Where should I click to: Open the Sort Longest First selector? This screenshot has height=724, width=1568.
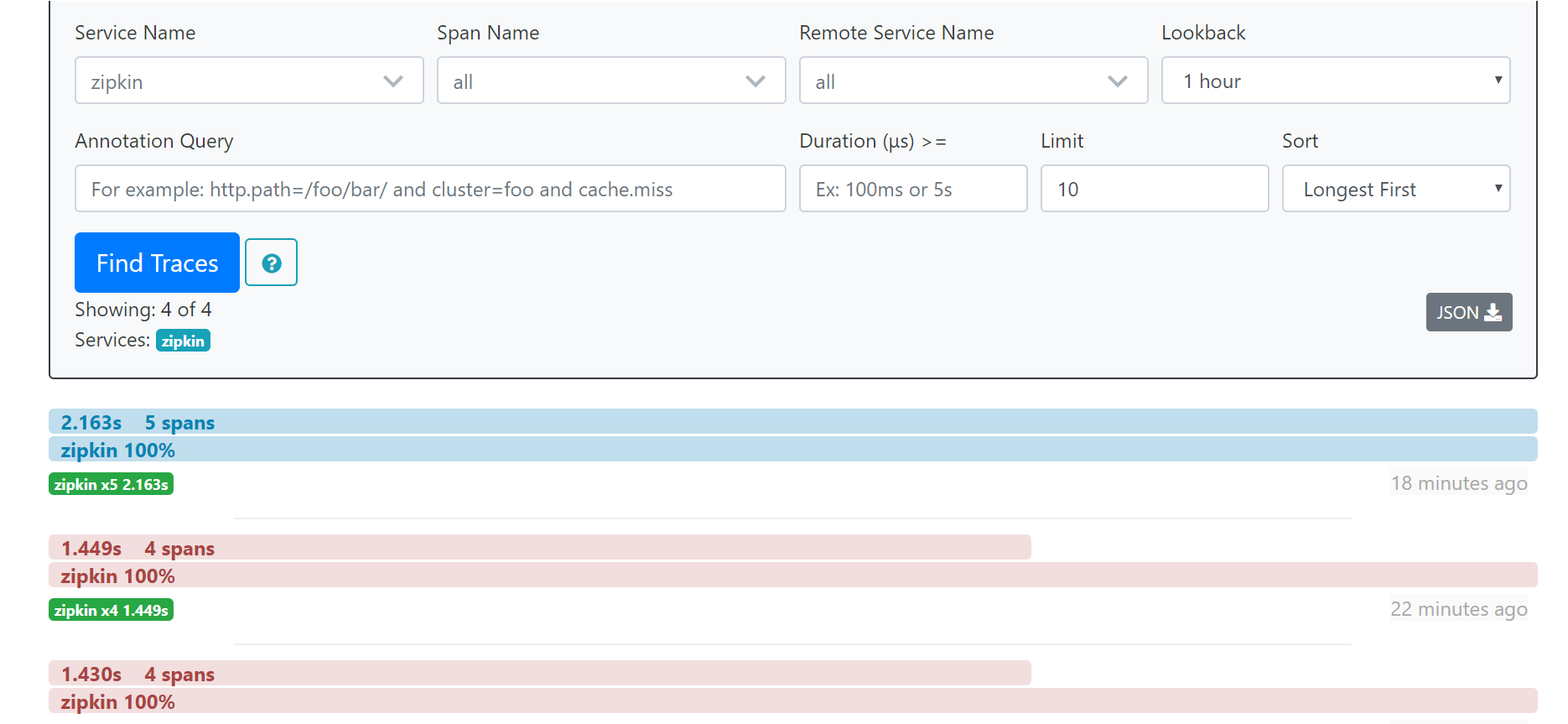(x=1396, y=189)
